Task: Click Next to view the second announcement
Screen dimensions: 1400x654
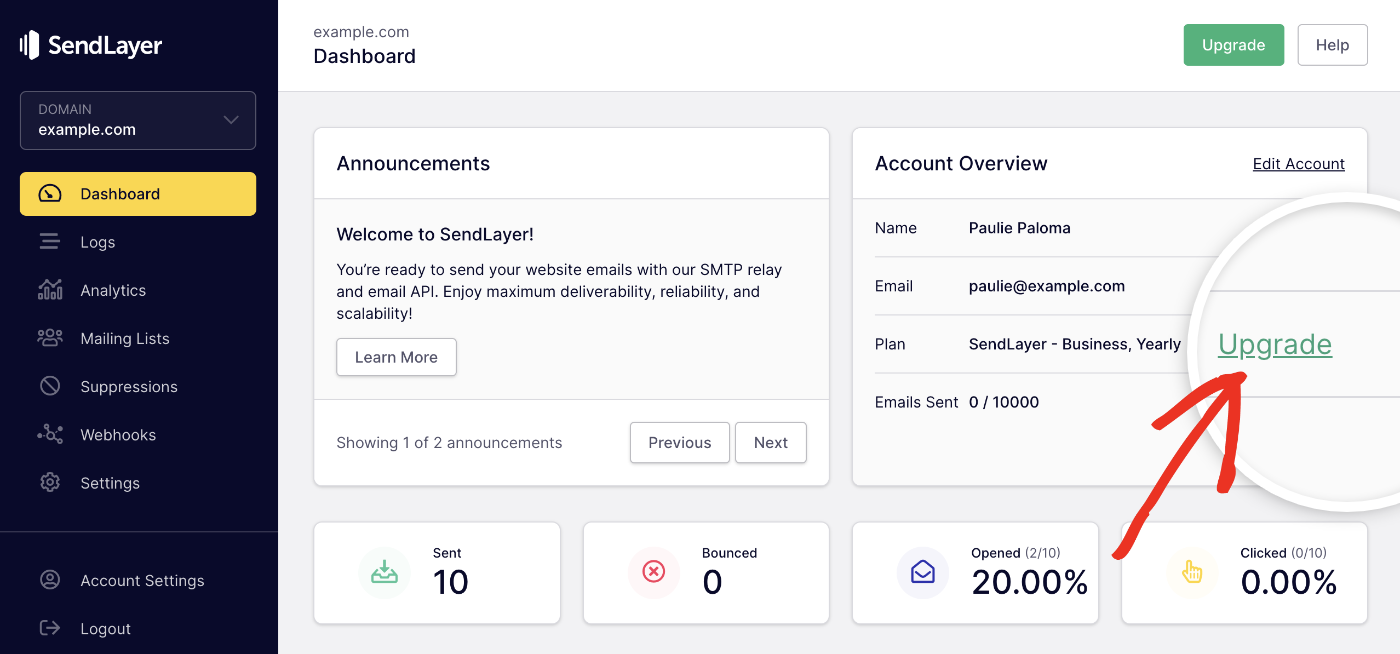Action: pyautogui.click(x=770, y=442)
